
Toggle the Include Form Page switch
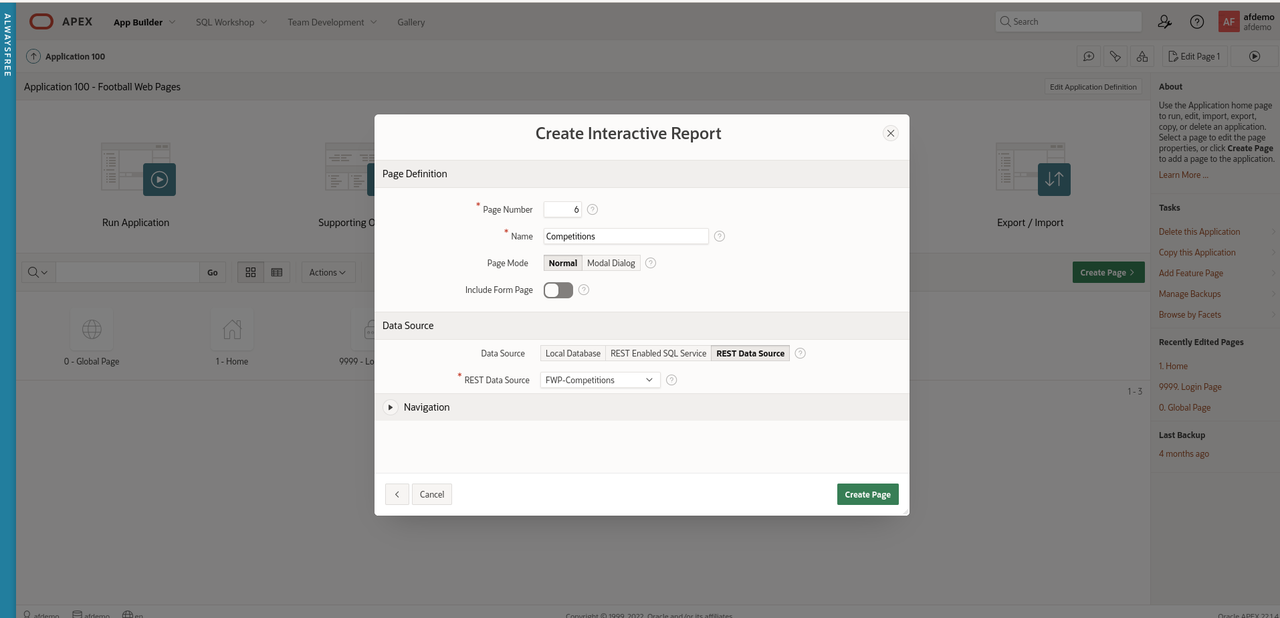pos(558,290)
